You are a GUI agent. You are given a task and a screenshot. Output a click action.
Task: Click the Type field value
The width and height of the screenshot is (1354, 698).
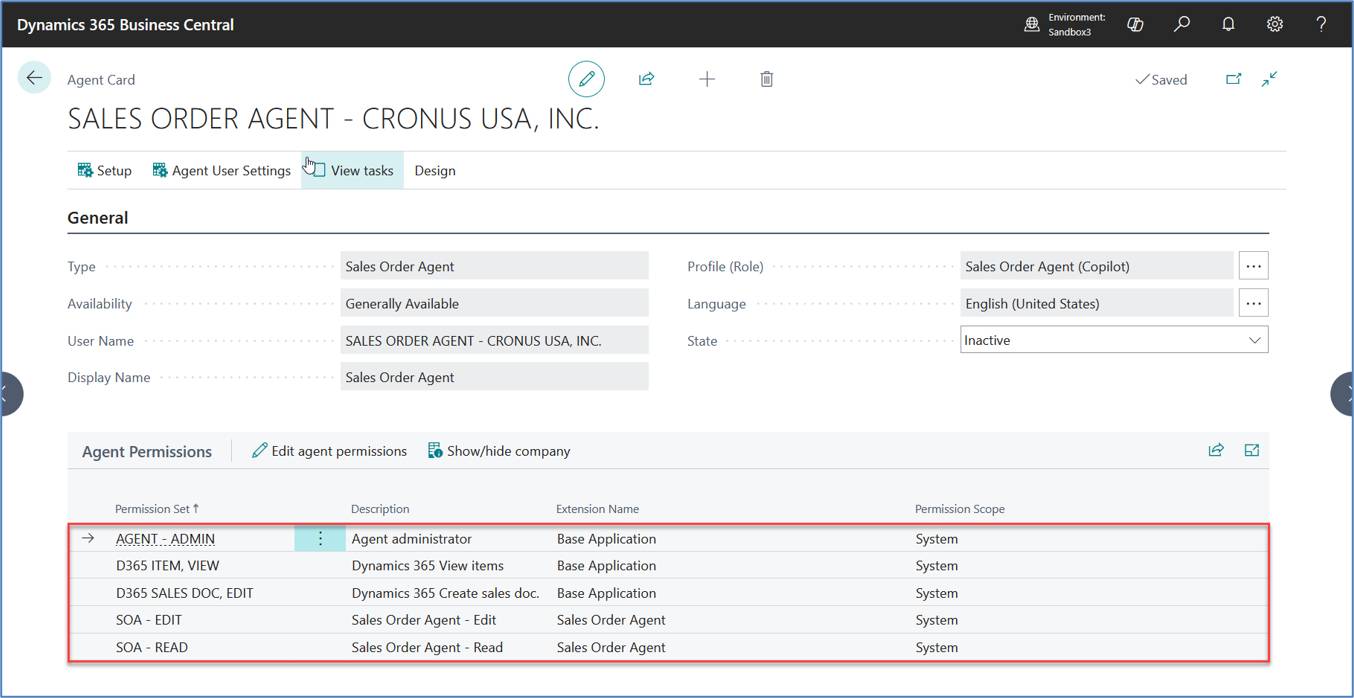pos(494,266)
